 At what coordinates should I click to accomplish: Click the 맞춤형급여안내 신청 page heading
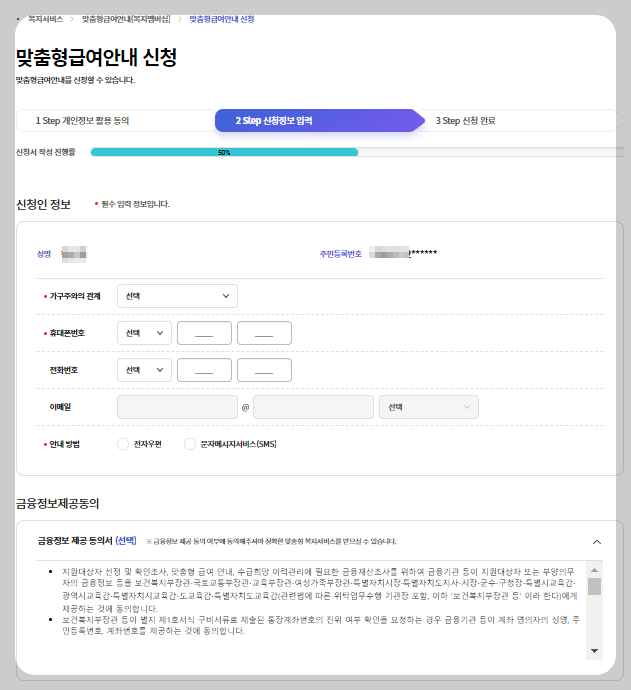coord(96,57)
